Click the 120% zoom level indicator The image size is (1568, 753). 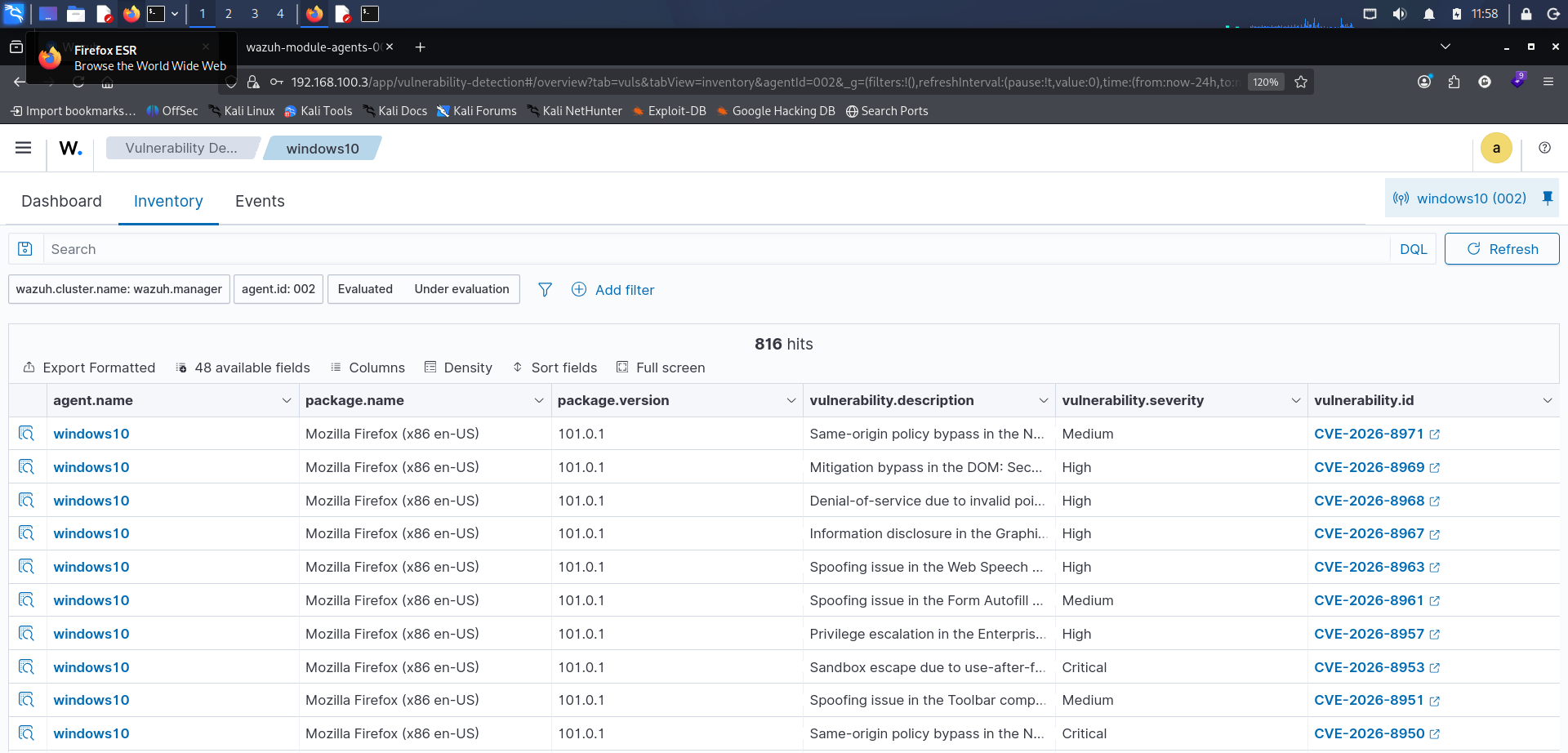coord(1266,82)
